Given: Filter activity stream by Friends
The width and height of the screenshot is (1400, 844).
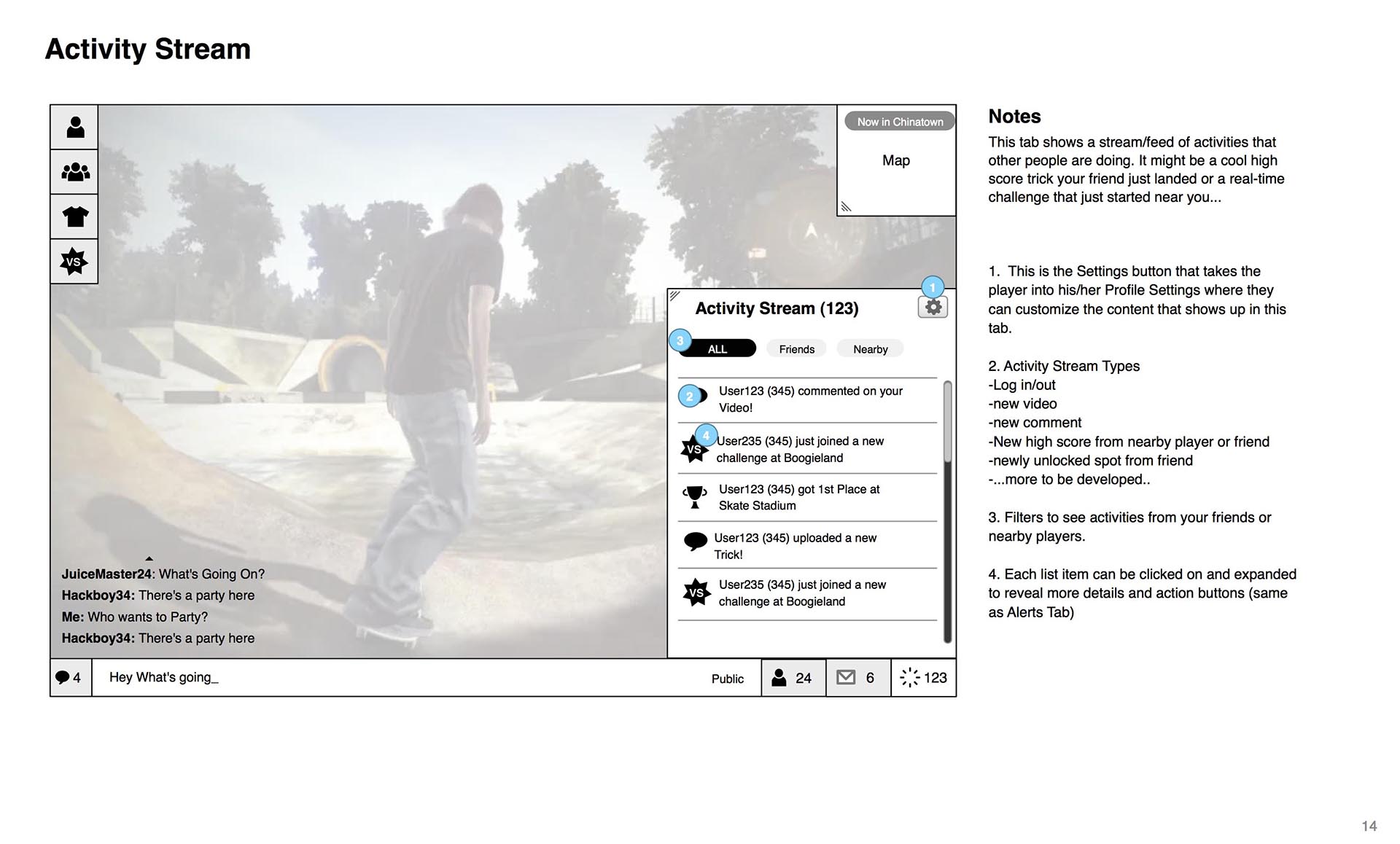Looking at the screenshot, I should (796, 349).
